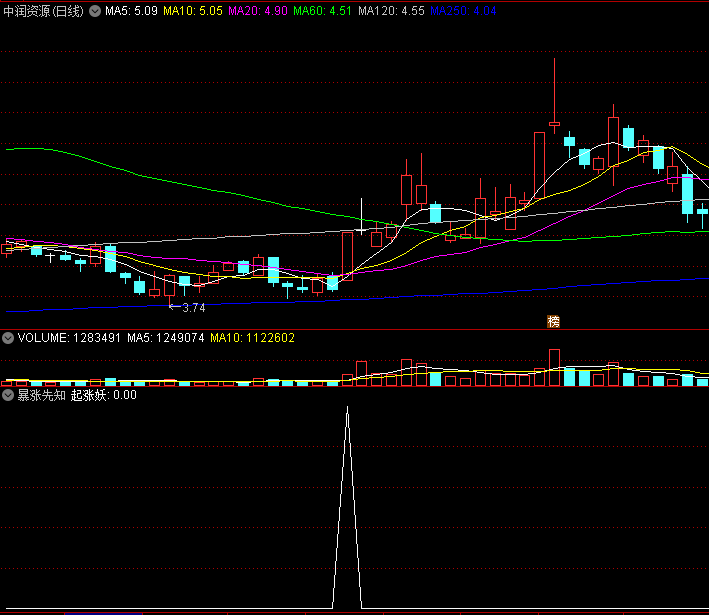The image size is (709, 615).
Task: Select the MA5: 5.09 label
Action: pos(131,11)
